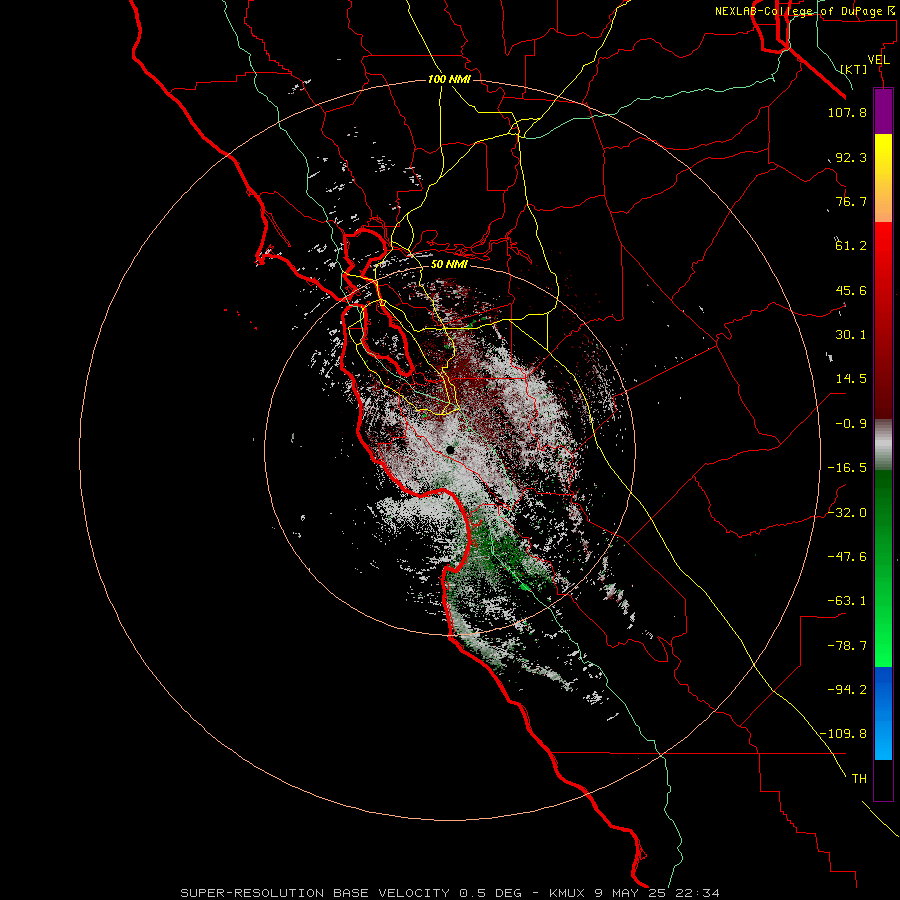Select the -109.8 scale value
The height and width of the screenshot is (900, 900).
click(843, 734)
